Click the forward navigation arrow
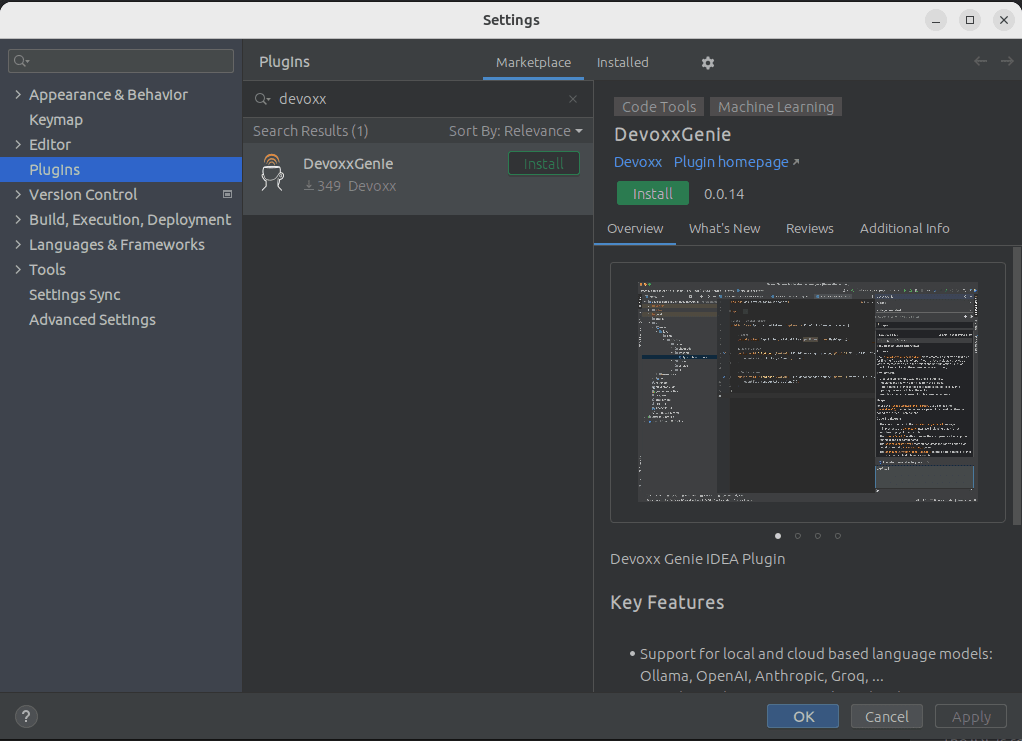 1008,61
